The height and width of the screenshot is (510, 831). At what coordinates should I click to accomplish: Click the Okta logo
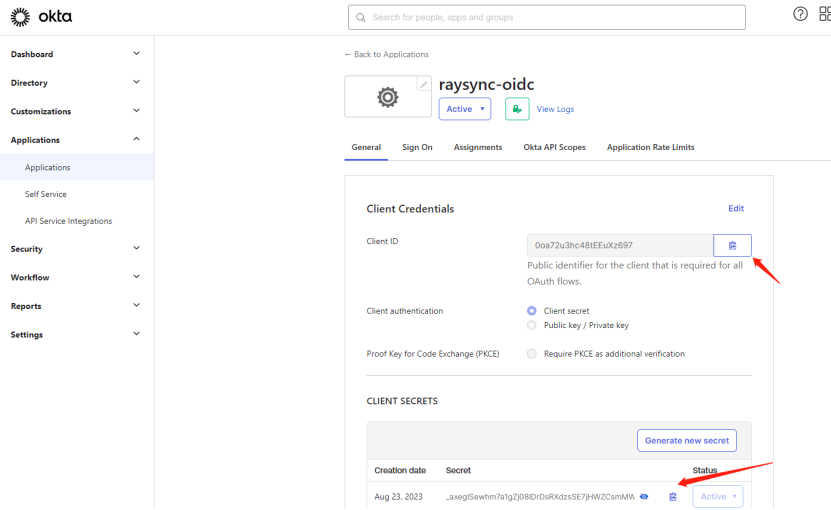41,17
